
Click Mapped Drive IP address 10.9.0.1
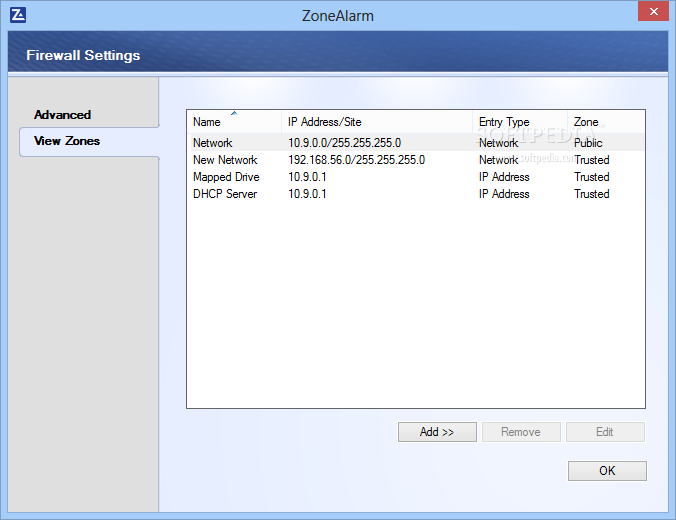(x=307, y=177)
